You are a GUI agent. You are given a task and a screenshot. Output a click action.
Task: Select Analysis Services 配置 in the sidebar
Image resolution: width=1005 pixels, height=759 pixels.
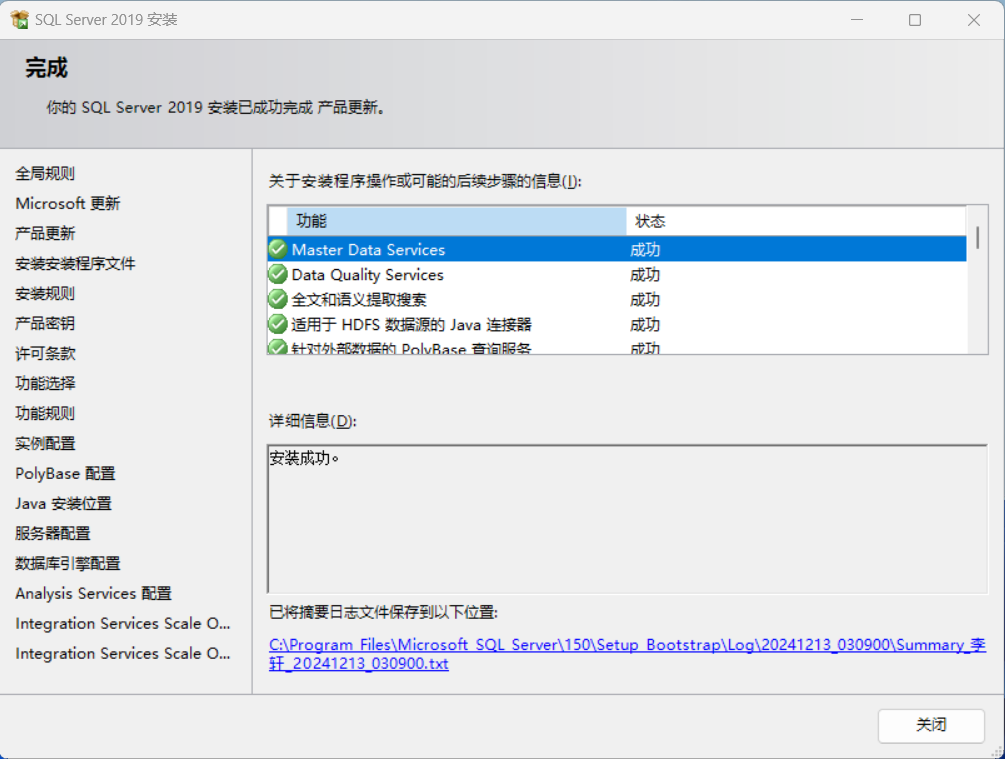pyautogui.click(x=92, y=593)
